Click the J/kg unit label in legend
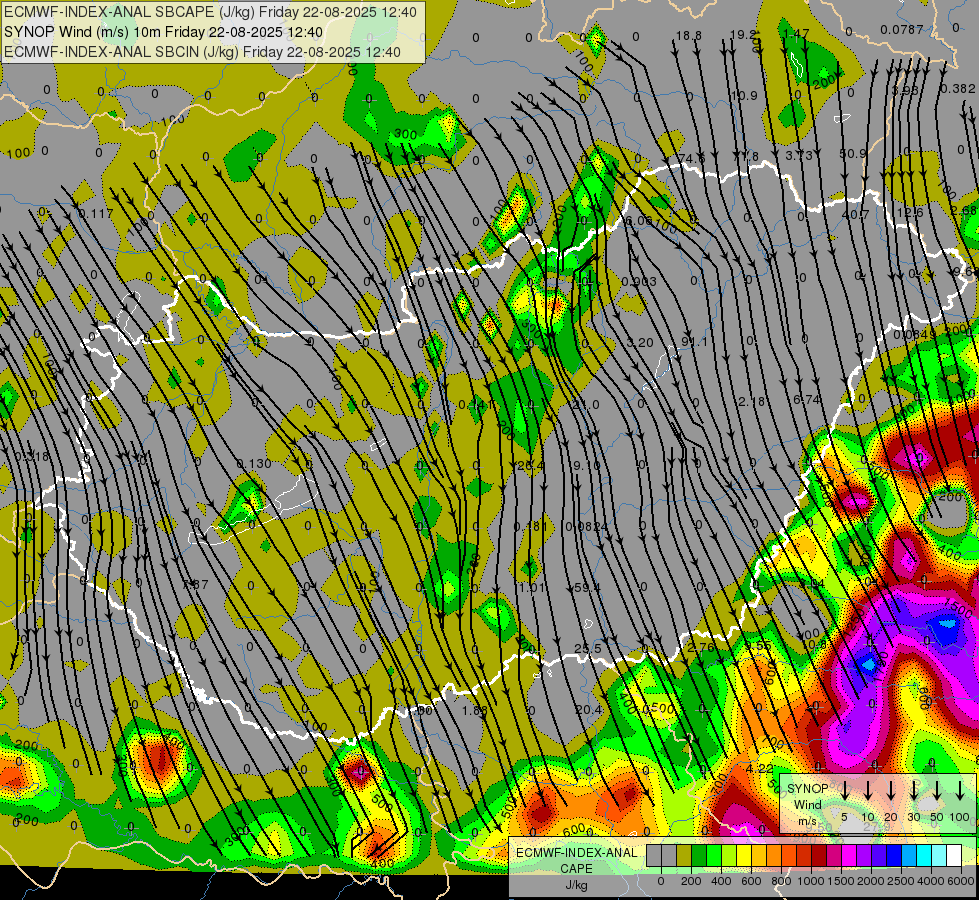Screen dimensions: 979x900 coord(576,885)
